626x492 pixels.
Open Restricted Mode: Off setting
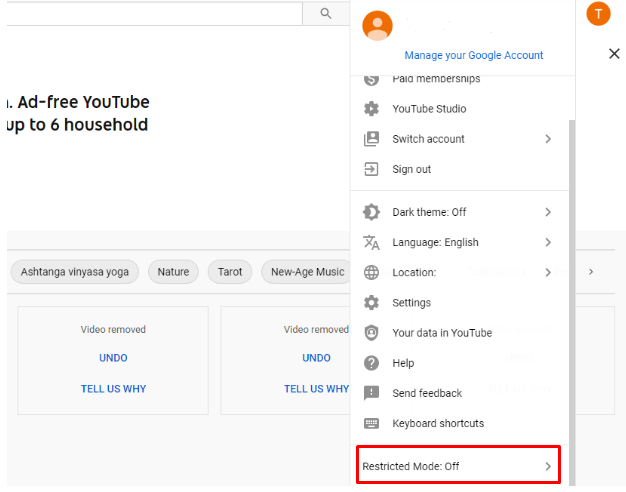pyautogui.click(x=458, y=466)
